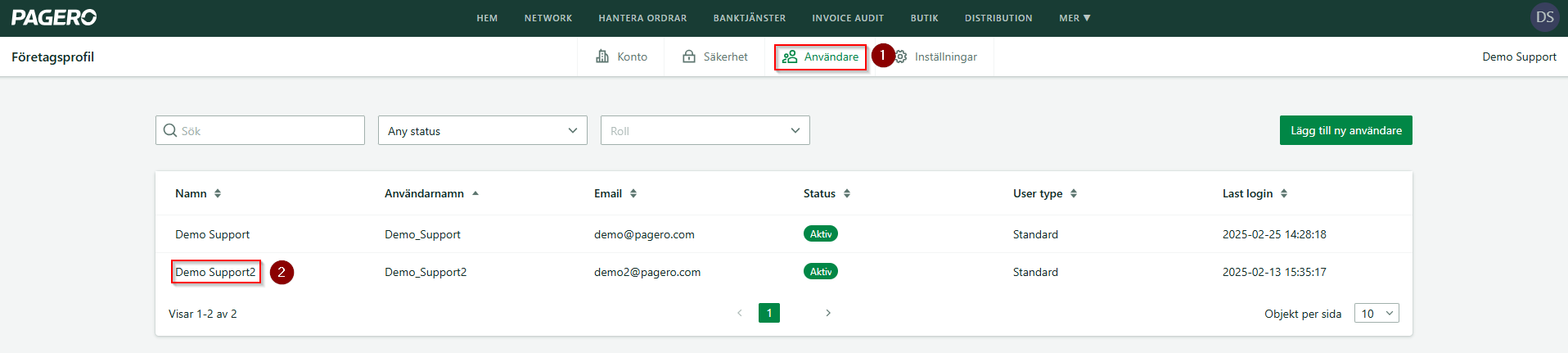Switch to the Konto tab
Viewport: 1568px width, 353px height.
[622, 57]
